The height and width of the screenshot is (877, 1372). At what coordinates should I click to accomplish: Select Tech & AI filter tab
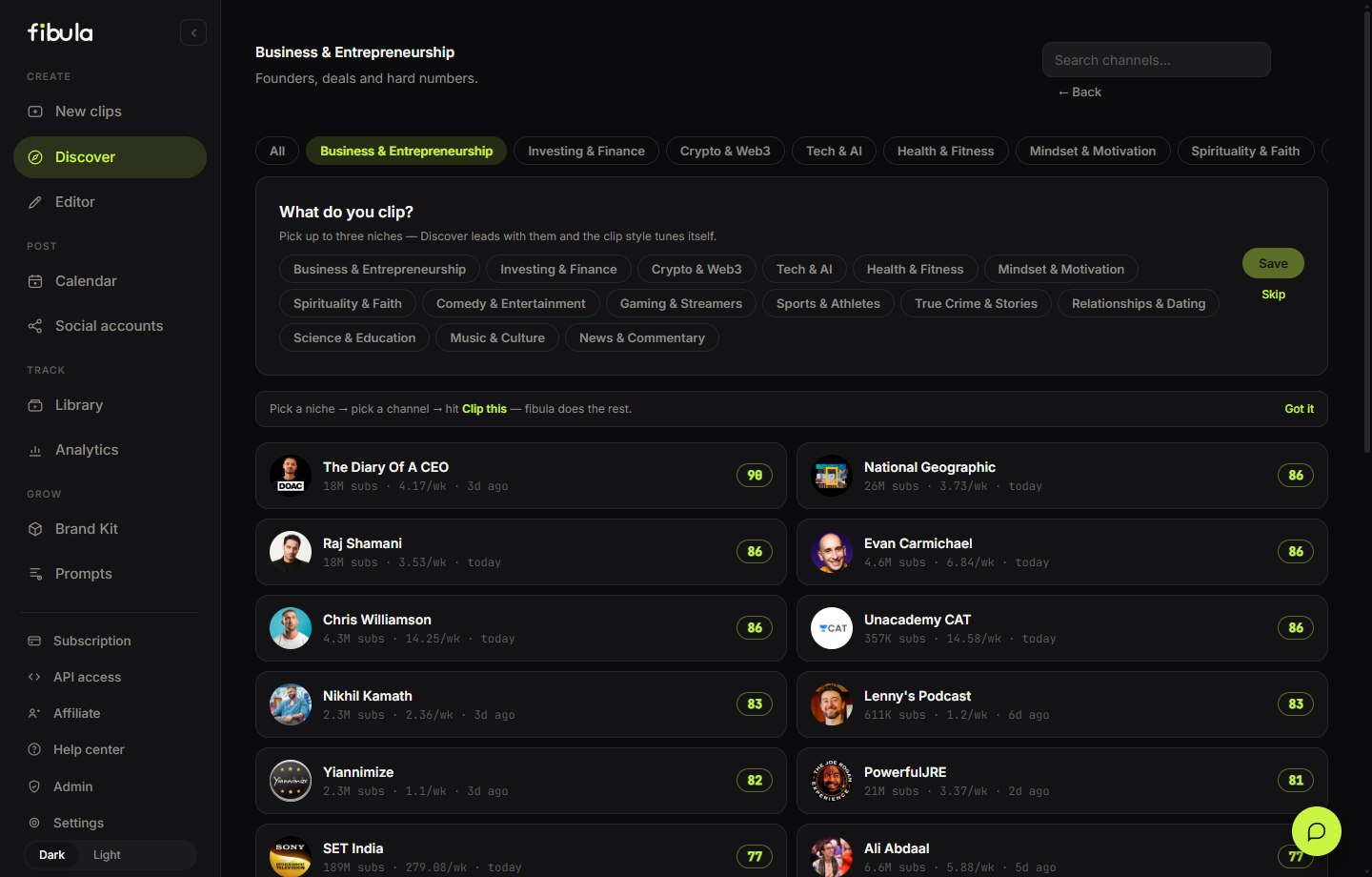[x=834, y=151]
